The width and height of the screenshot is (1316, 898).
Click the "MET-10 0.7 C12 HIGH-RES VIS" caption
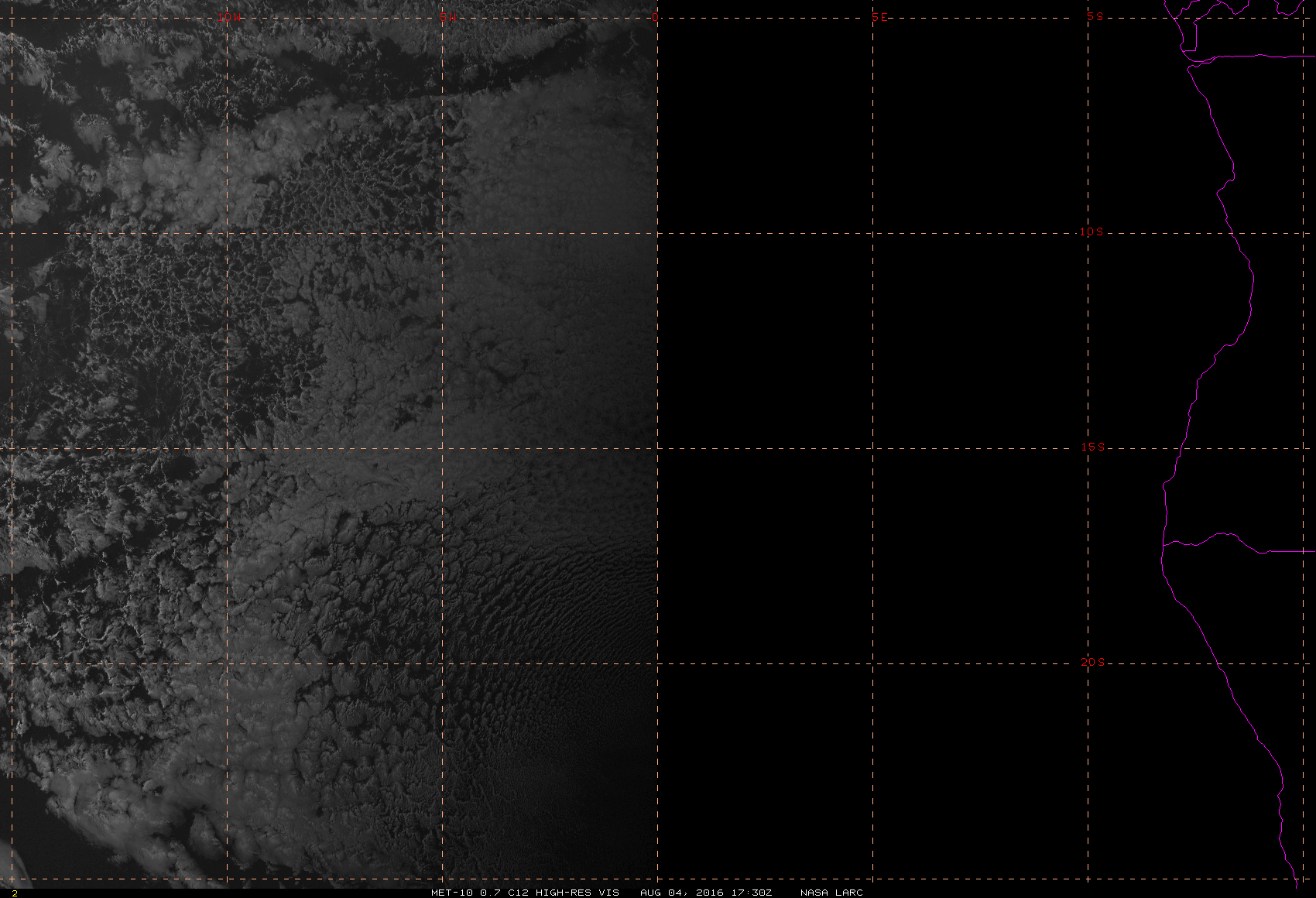pyautogui.click(x=525, y=893)
